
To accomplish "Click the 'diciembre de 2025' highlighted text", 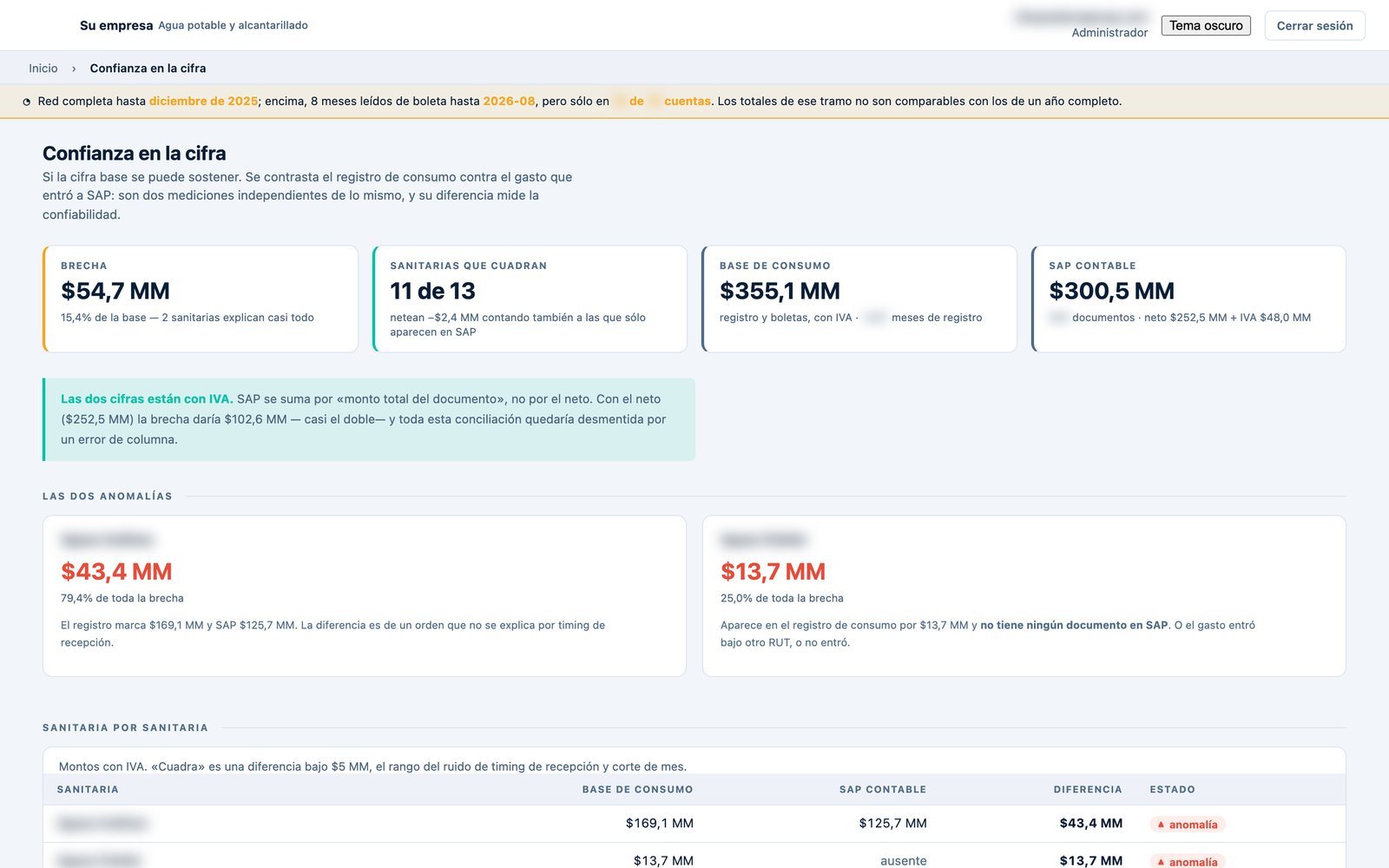I will pyautogui.click(x=203, y=102).
